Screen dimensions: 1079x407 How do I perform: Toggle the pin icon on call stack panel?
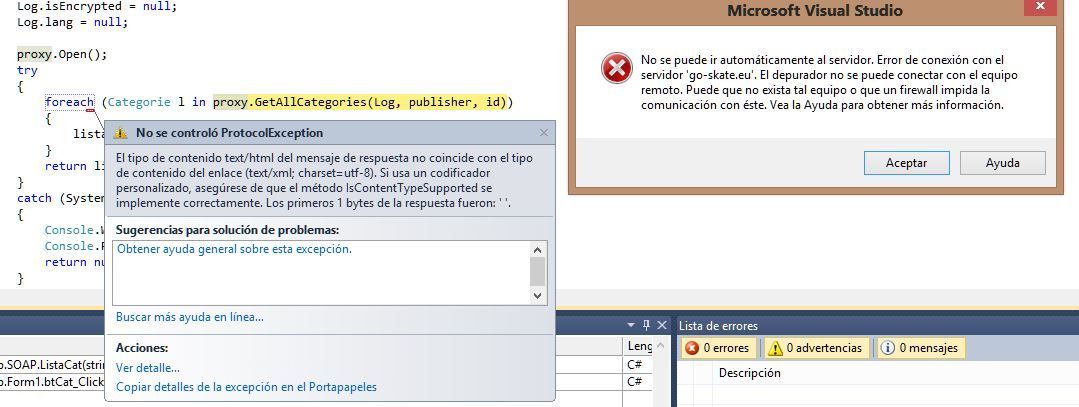(646, 325)
